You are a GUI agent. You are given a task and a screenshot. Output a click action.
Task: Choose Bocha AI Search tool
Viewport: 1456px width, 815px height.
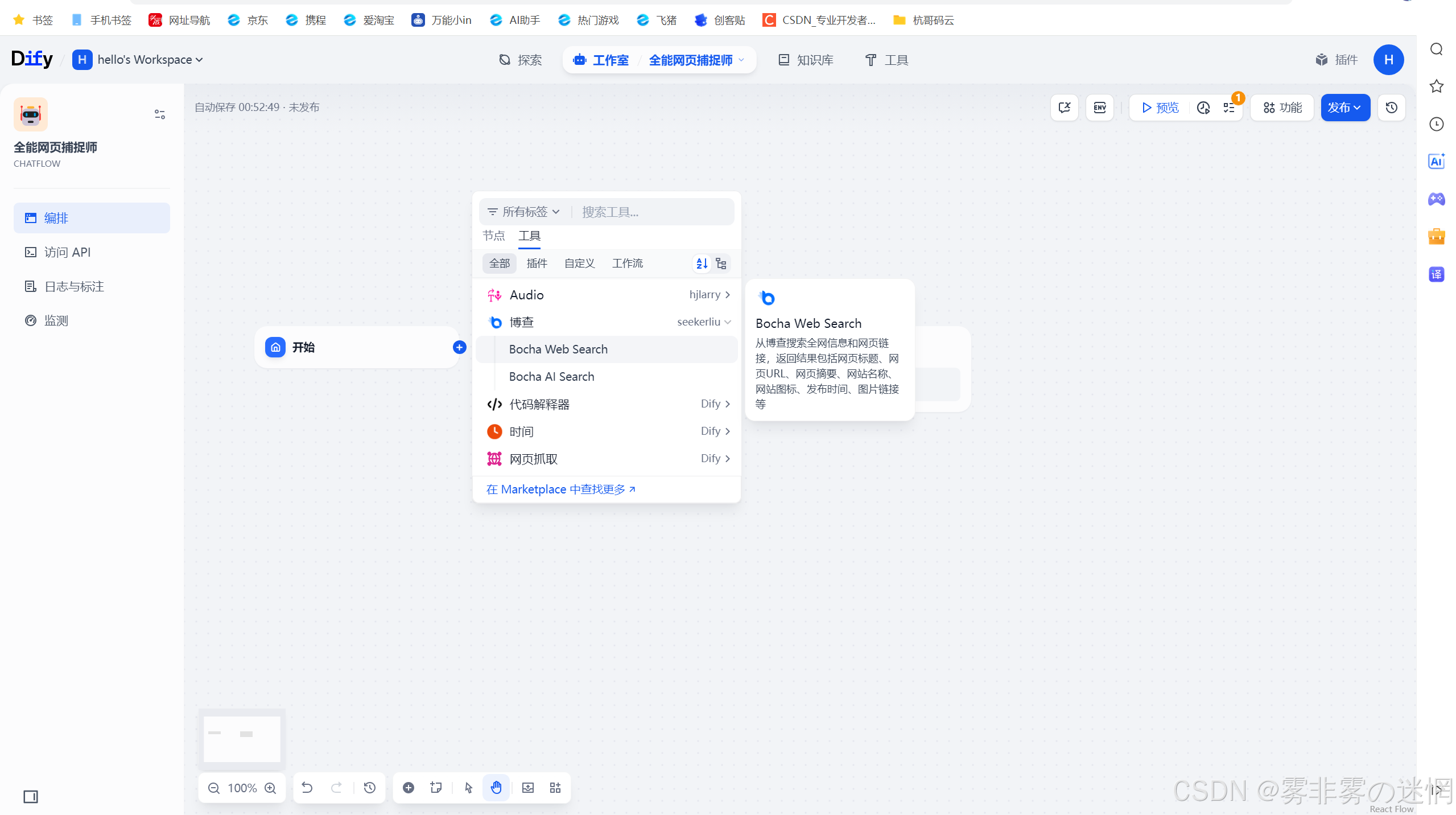click(x=607, y=376)
